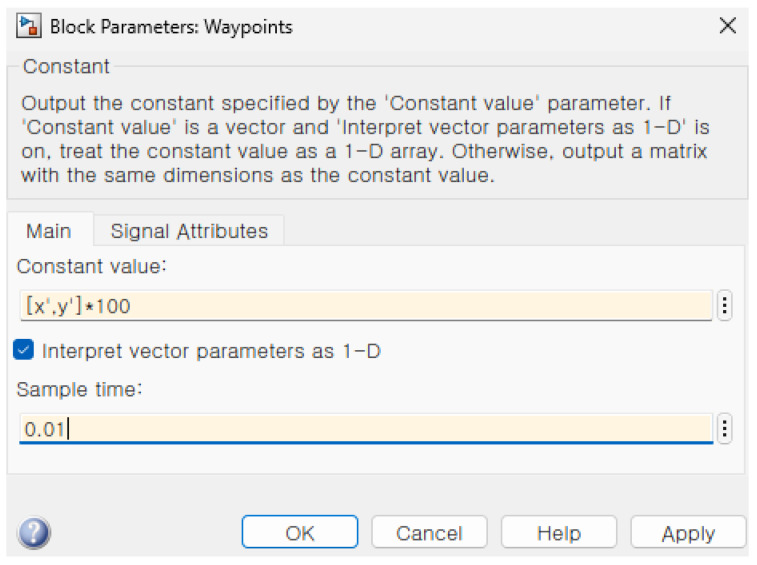Focus the Constant value input field

pos(366,306)
